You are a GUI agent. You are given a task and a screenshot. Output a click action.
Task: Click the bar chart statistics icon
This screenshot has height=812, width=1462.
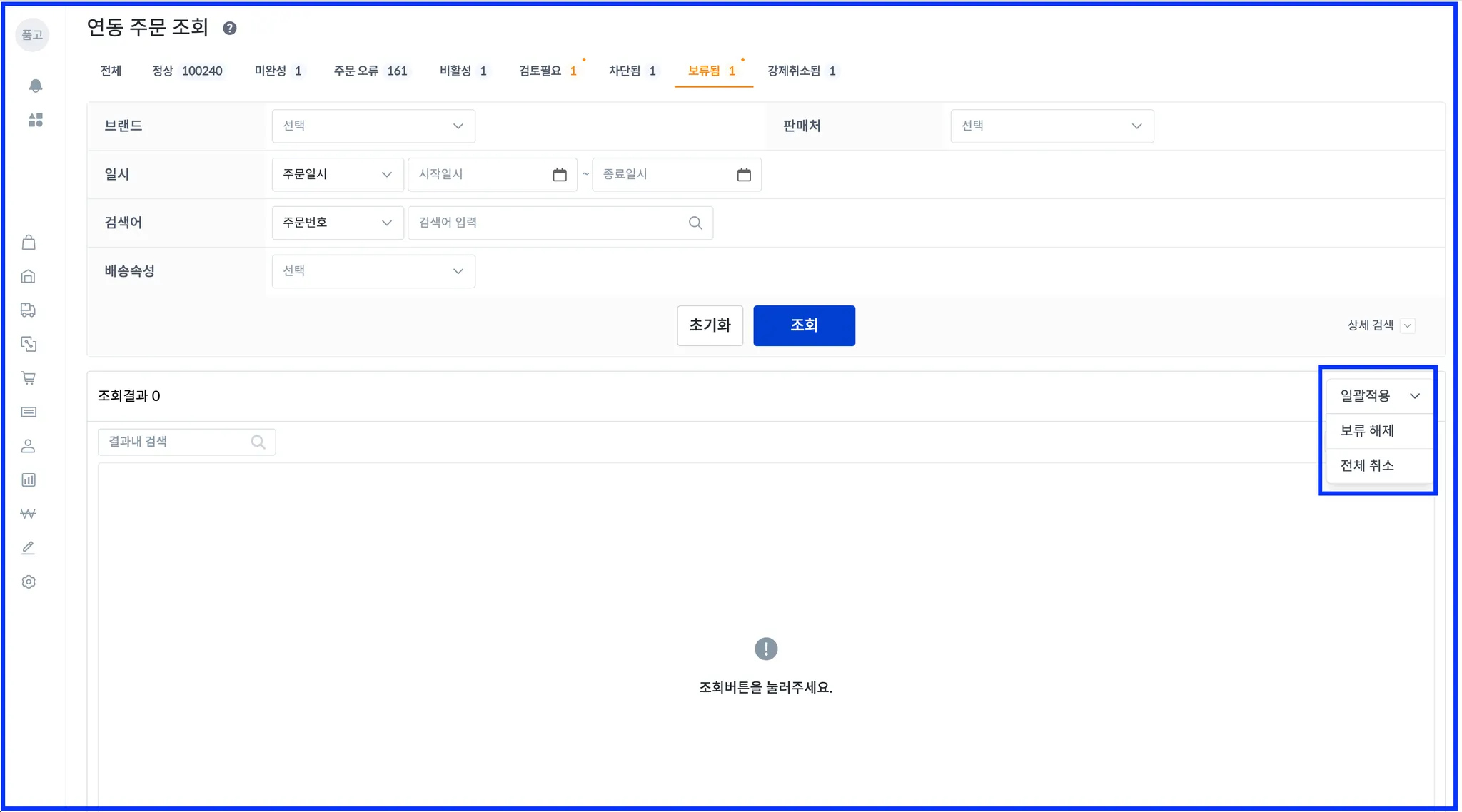tap(29, 480)
